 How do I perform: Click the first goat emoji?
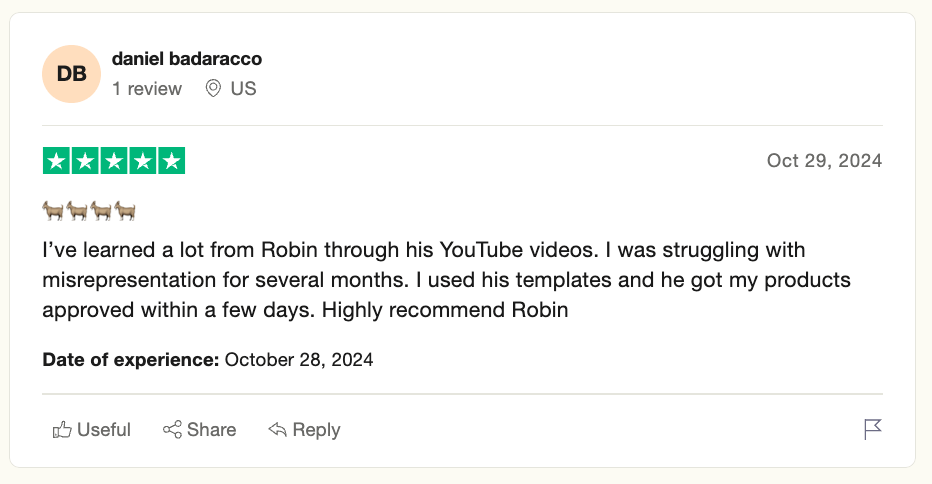point(53,210)
